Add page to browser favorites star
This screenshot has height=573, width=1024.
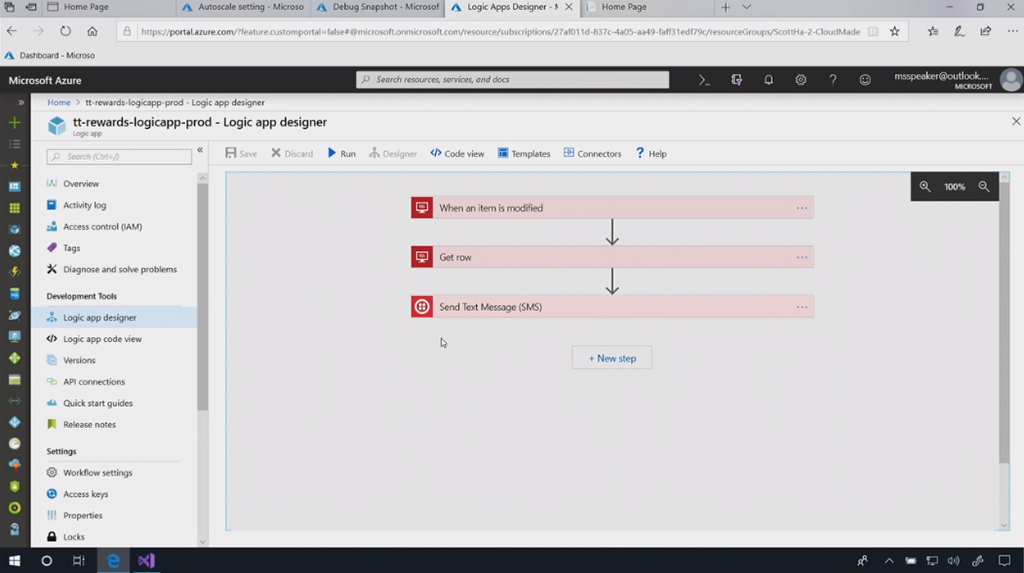pyautogui.click(x=895, y=31)
